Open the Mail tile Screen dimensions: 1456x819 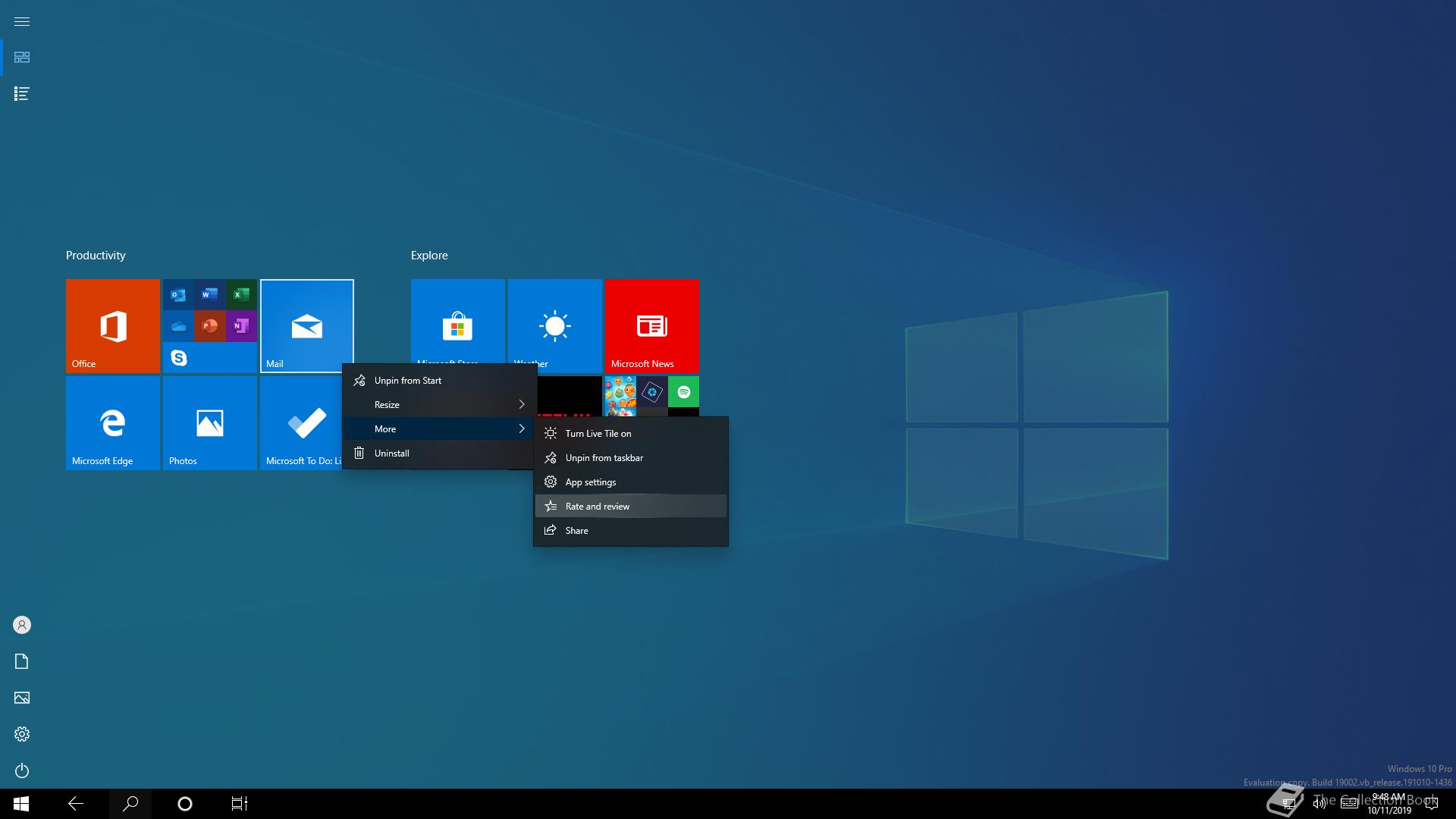307,326
